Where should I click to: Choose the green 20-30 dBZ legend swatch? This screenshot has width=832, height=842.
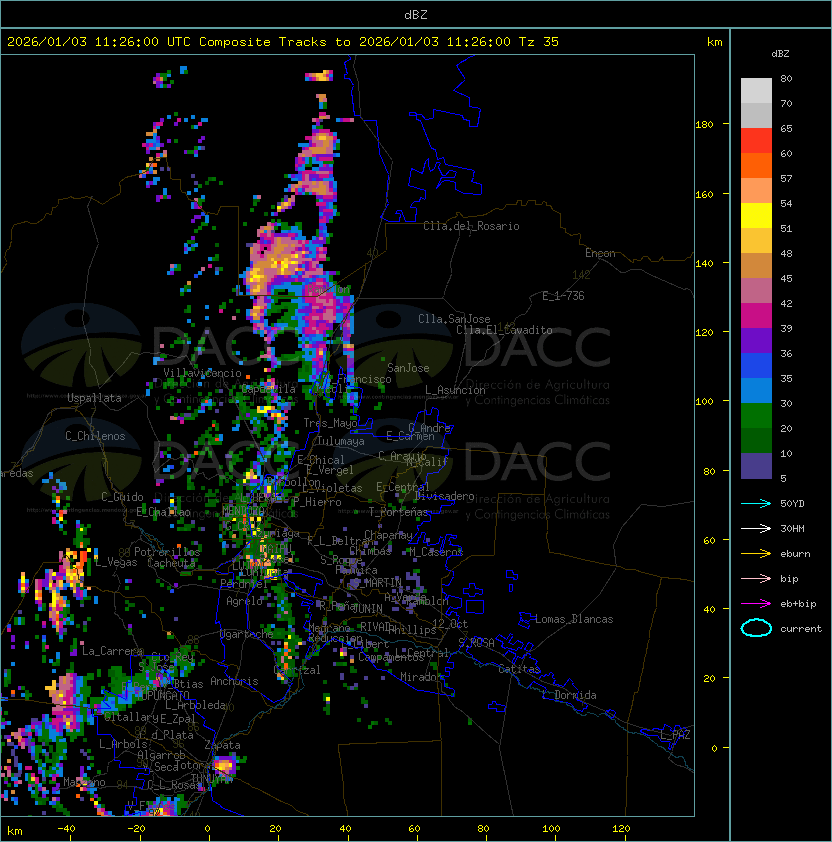[x=756, y=416]
